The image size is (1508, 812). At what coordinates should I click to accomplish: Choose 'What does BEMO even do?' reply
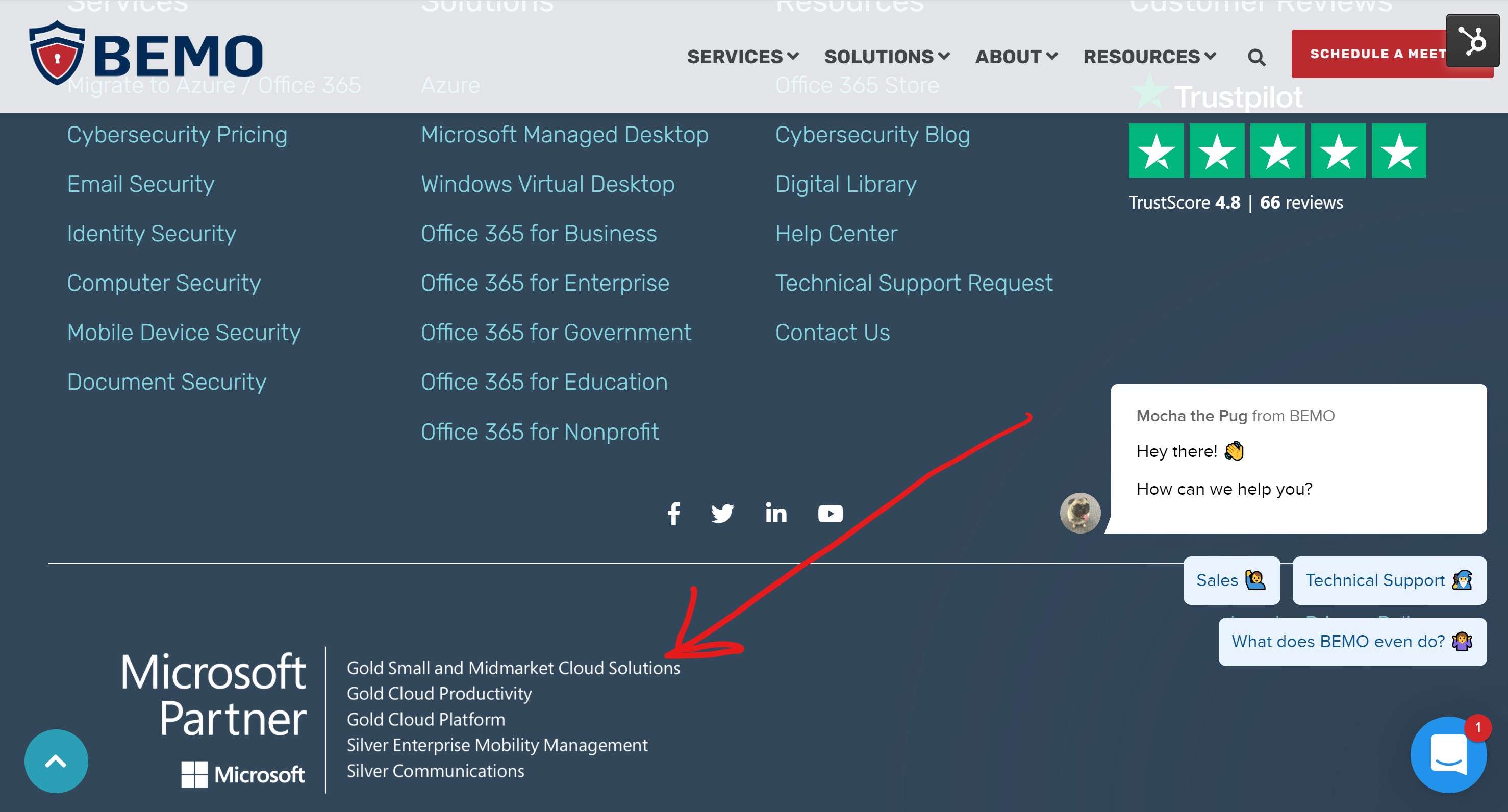pyautogui.click(x=1352, y=641)
